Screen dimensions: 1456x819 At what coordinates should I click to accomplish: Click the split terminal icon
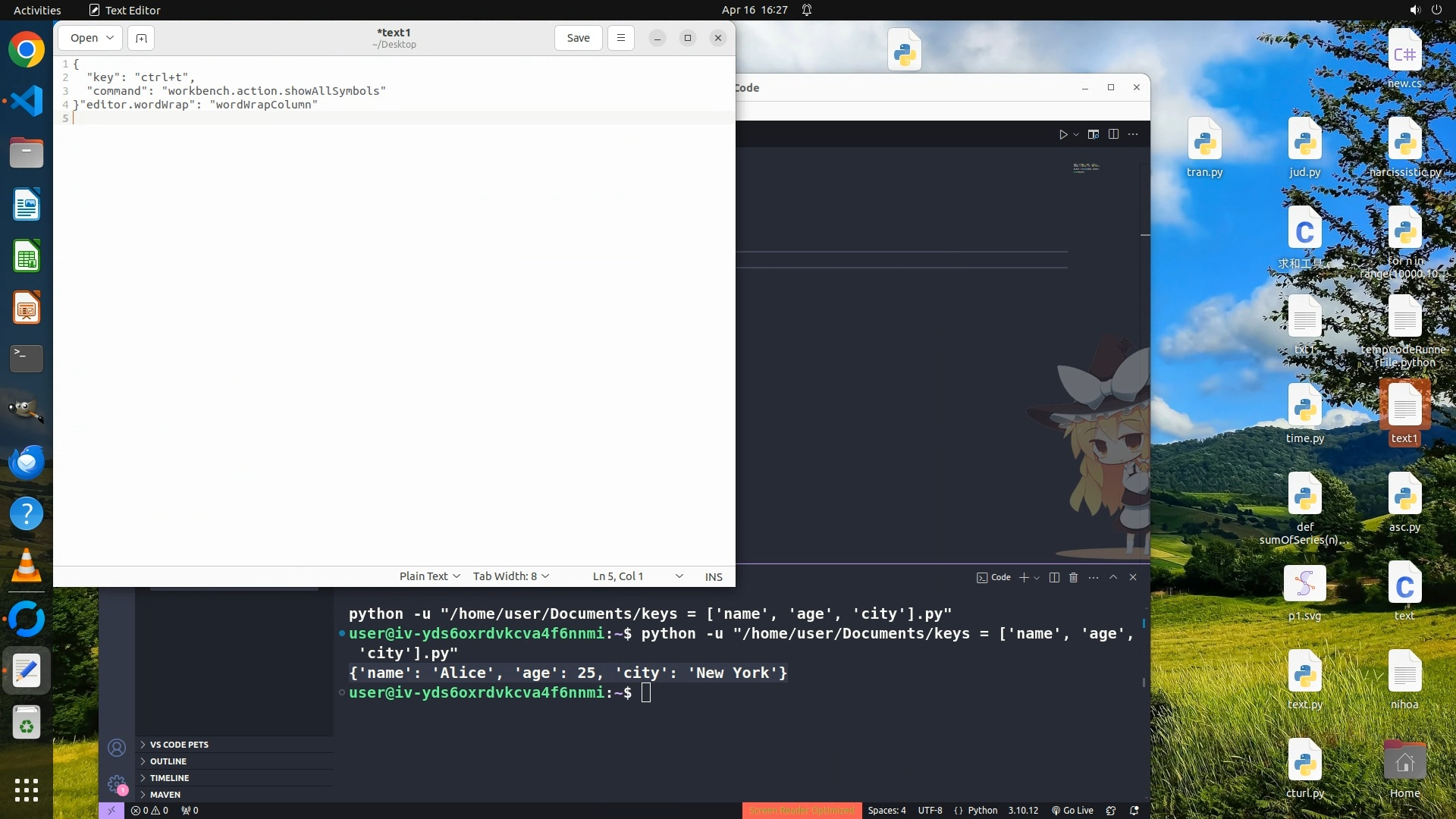pyautogui.click(x=1054, y=577)
